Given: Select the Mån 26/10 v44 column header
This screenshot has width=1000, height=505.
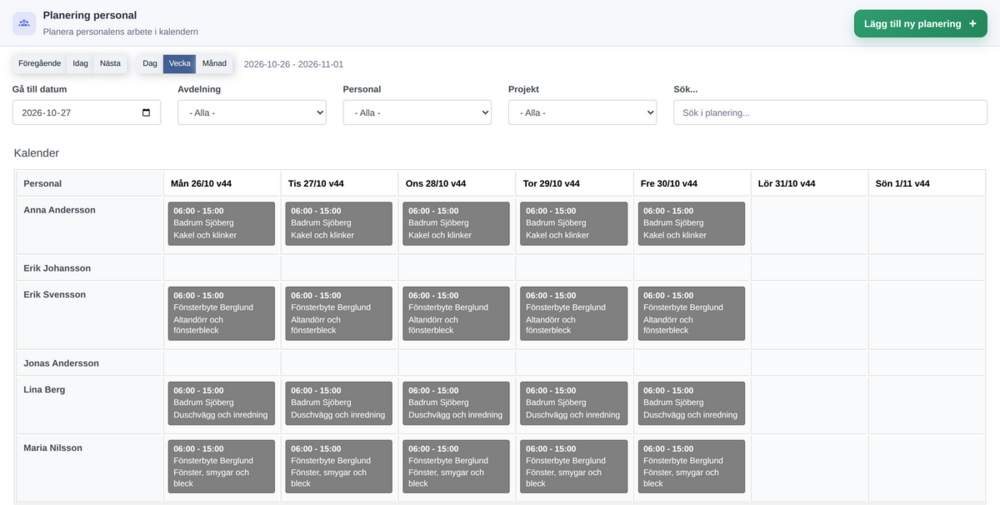Looking at the screenshot, I should click(x=221, y=184).
